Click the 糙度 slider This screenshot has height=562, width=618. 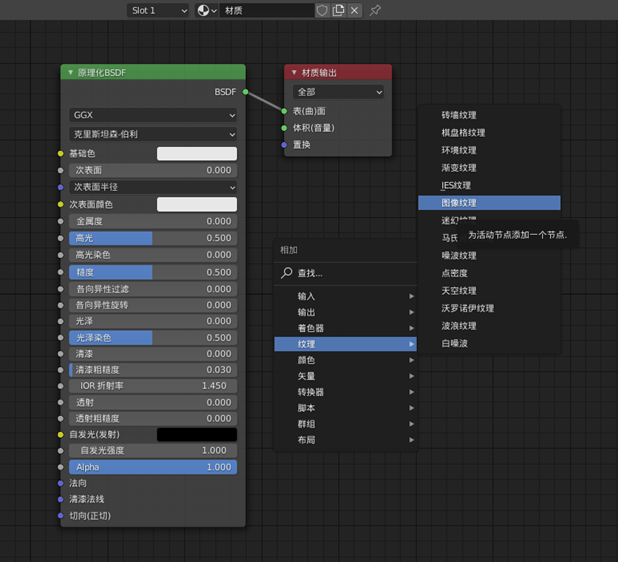pos(153,272)
